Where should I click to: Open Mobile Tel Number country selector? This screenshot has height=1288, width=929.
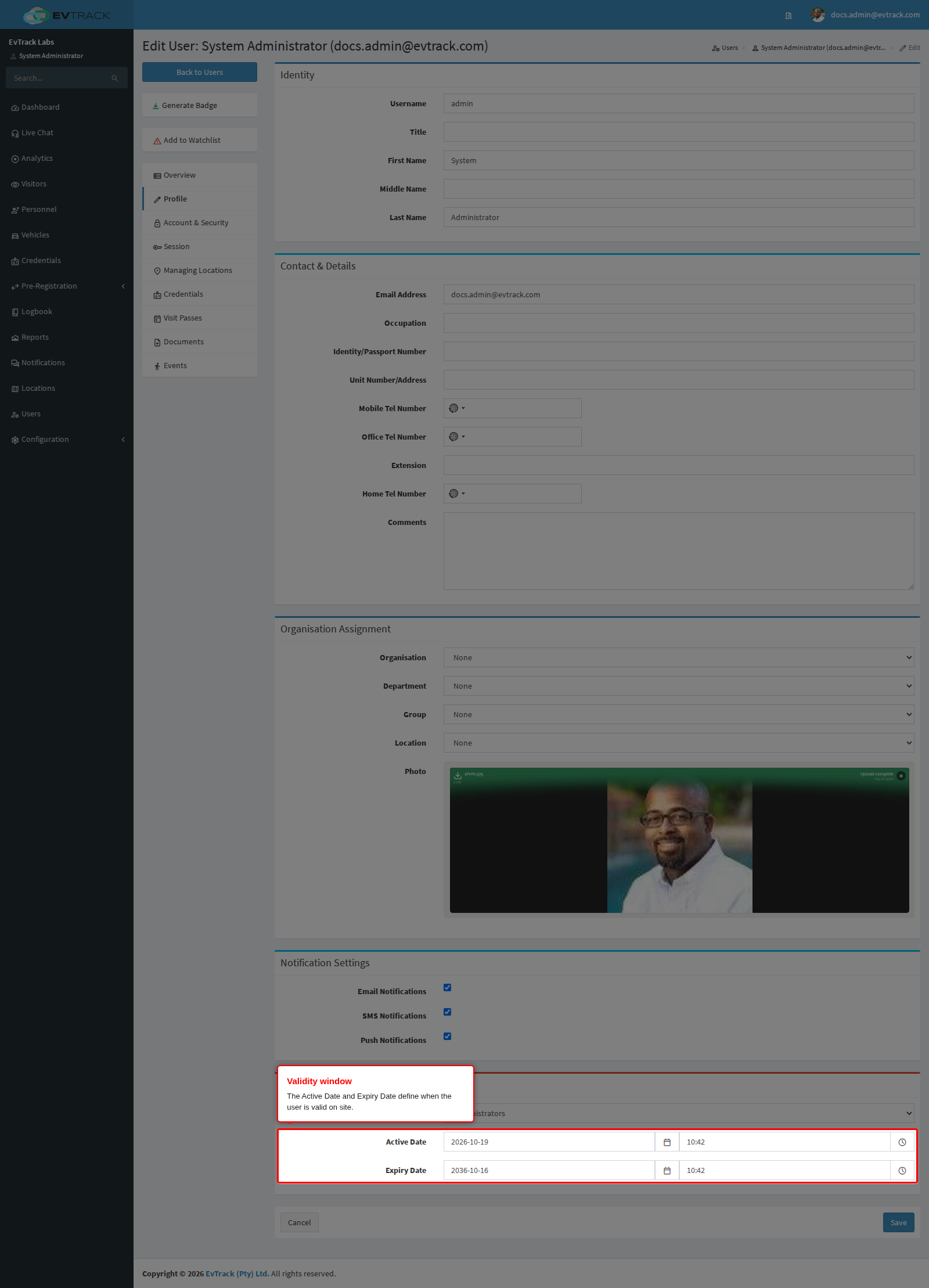tap(457, 408)
